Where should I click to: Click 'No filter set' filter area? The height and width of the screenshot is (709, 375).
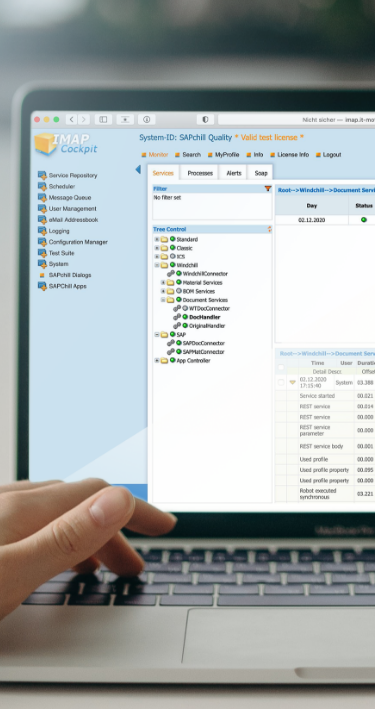tap(212, 206)
